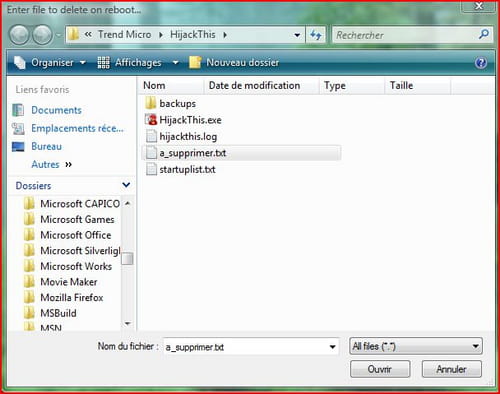The image size is (500, 394).
Task: Click the Emplacements récents icon
Action: 18,128
